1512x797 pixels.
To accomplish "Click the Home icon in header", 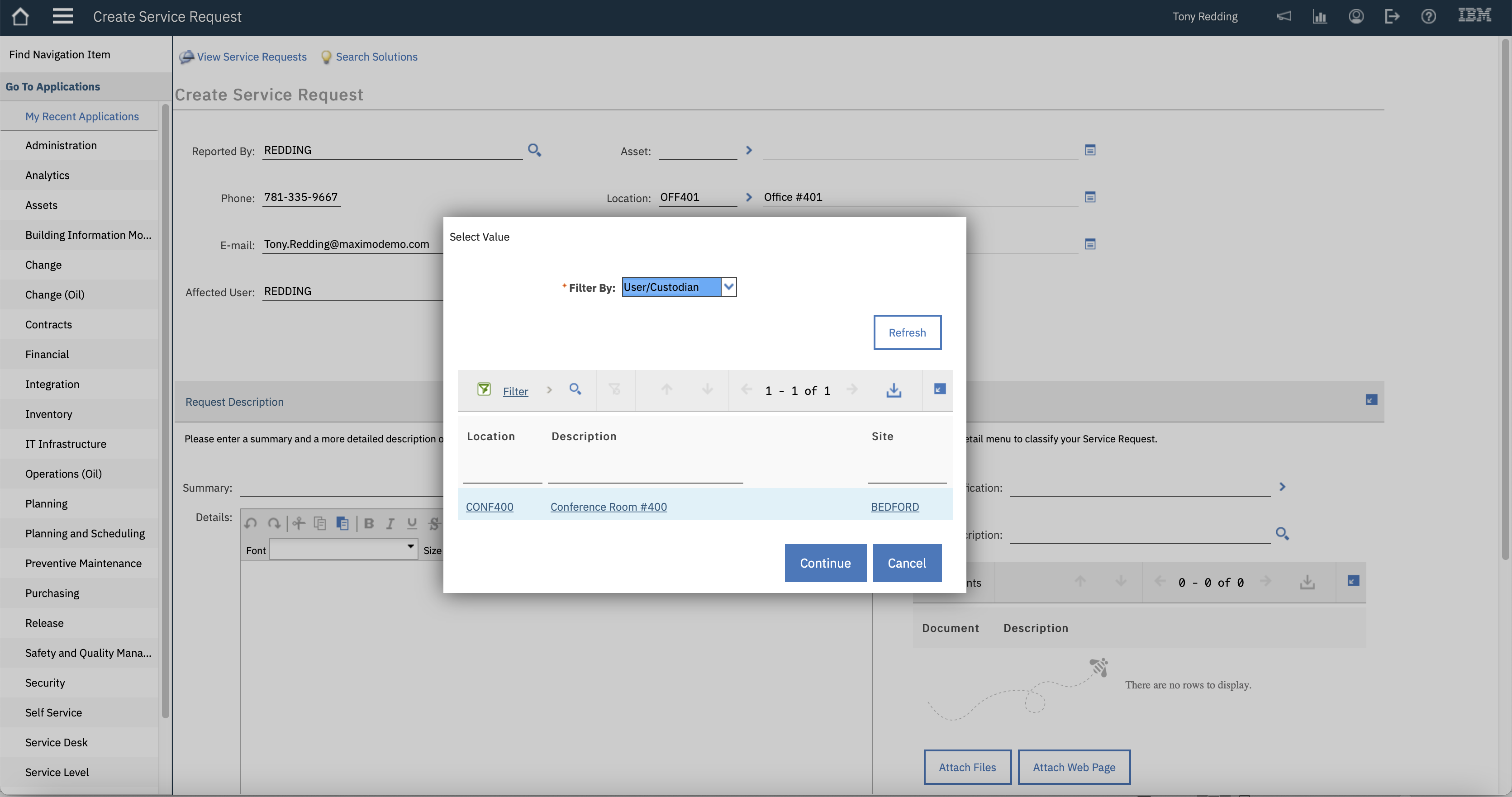I will coord(20,16).
